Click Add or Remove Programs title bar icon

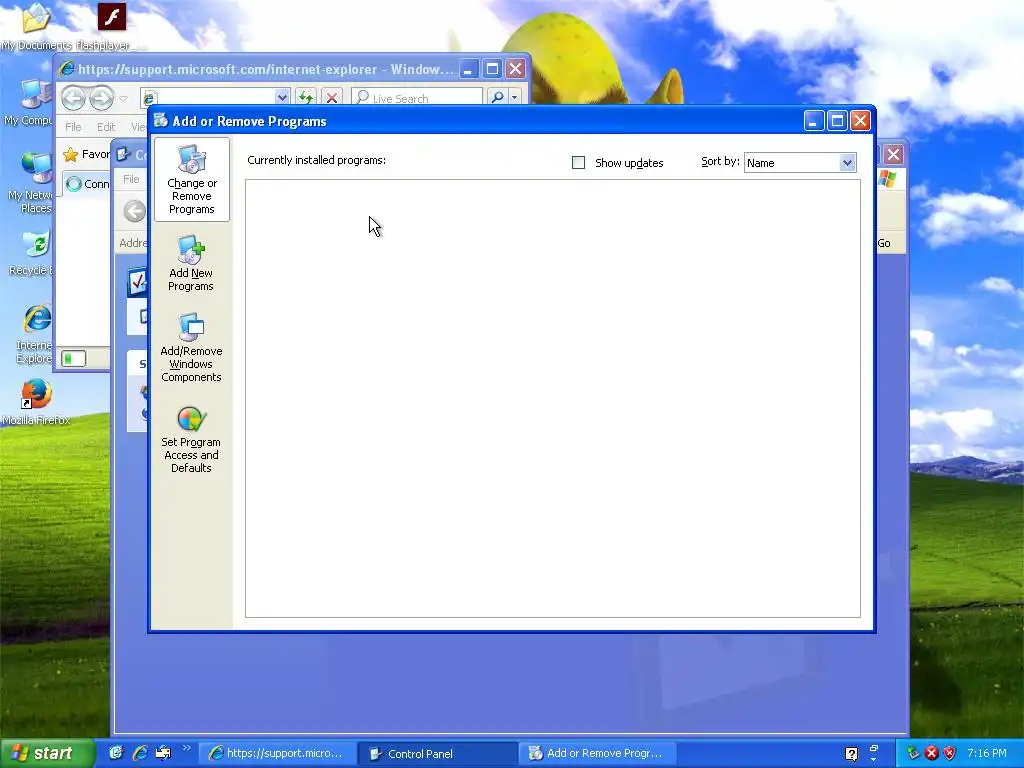[x=161, y=121]
